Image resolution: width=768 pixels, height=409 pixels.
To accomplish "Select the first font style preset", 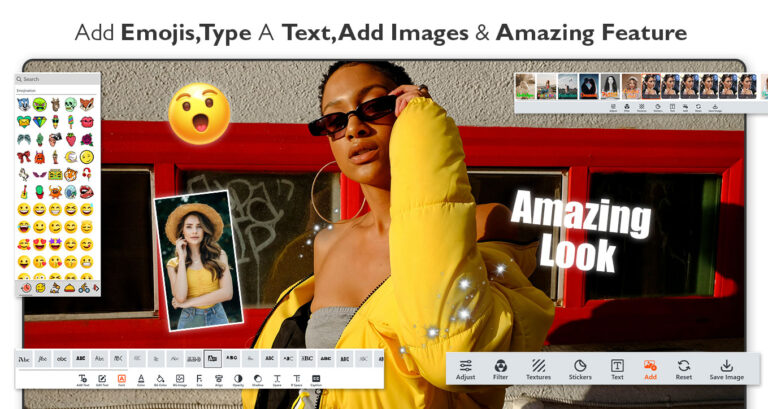I will [x=24, y=358].
